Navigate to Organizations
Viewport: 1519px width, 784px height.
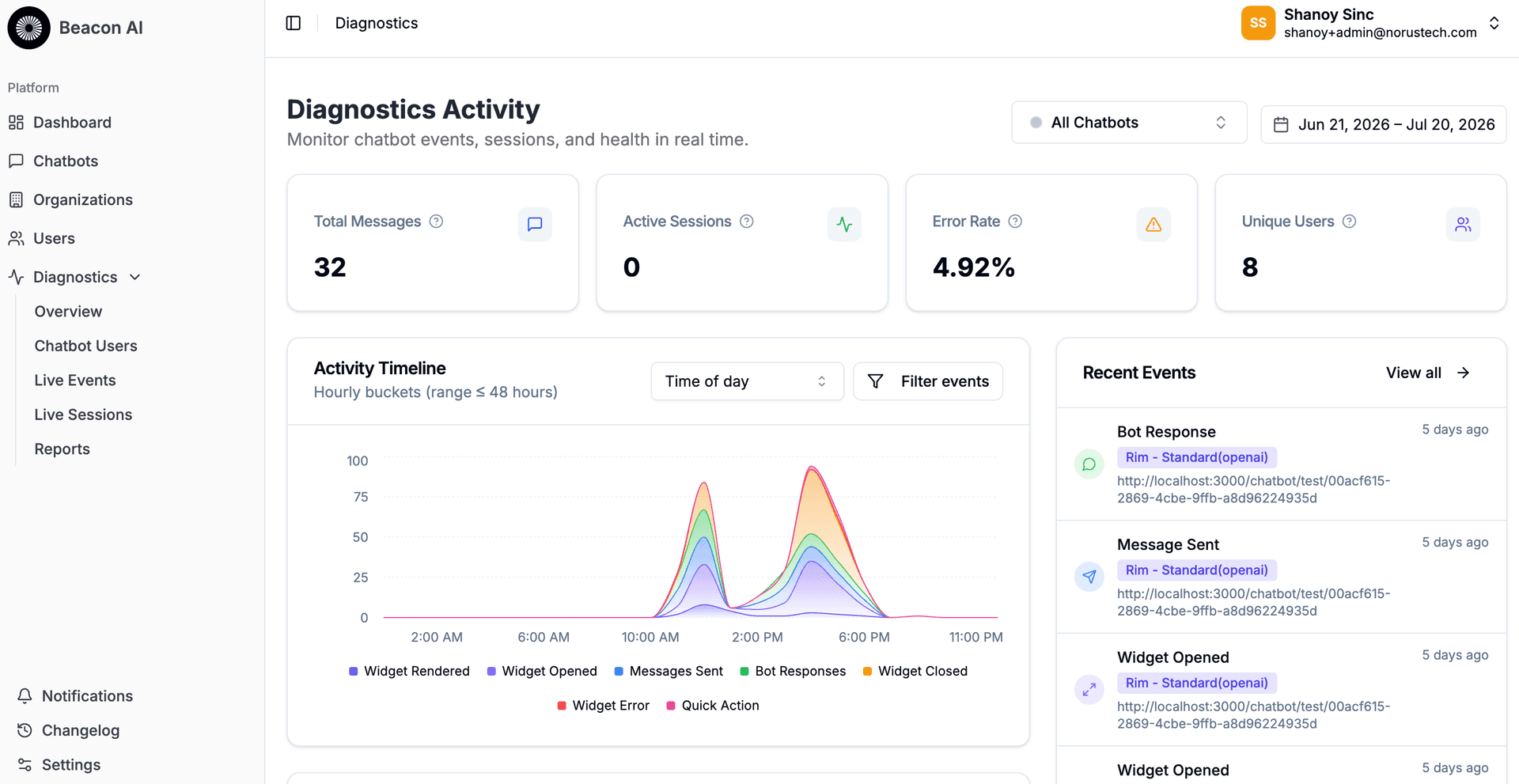pyautogui.click(x=83, y=200)
